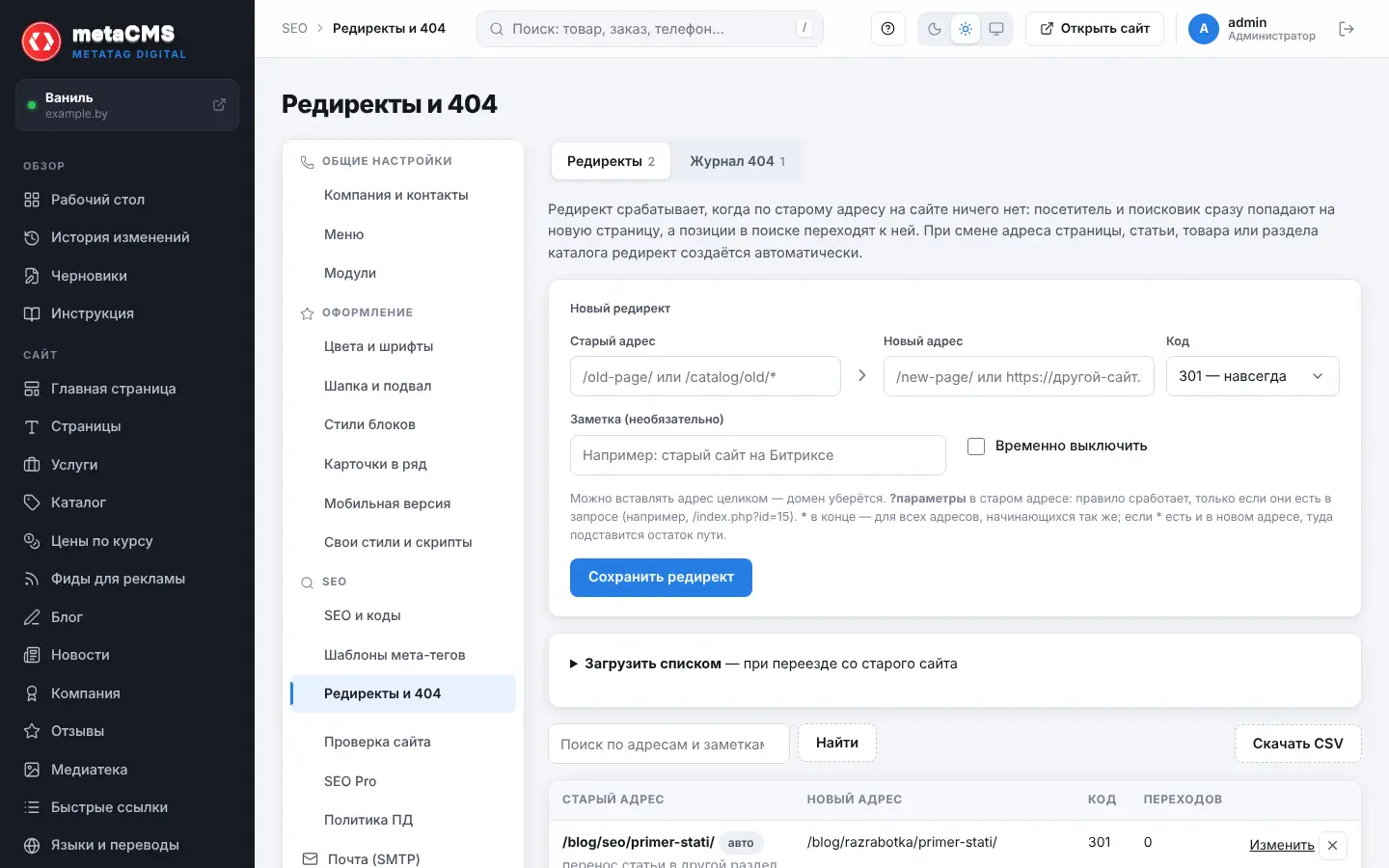1389x868 pixels.
Task: Open Стили блоков settings
Action: point(403,424)
